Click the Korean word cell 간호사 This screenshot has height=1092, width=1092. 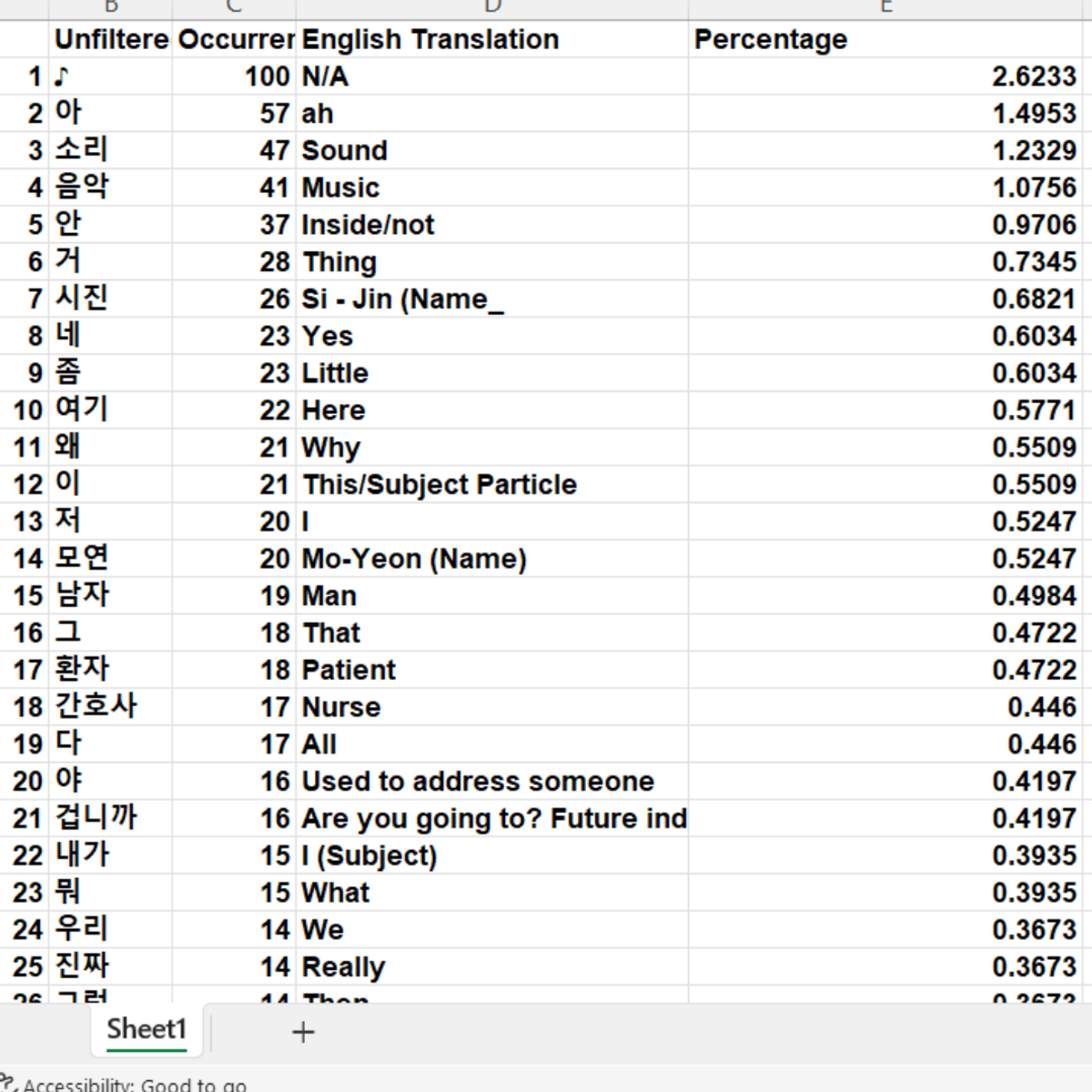pos(111,707)
